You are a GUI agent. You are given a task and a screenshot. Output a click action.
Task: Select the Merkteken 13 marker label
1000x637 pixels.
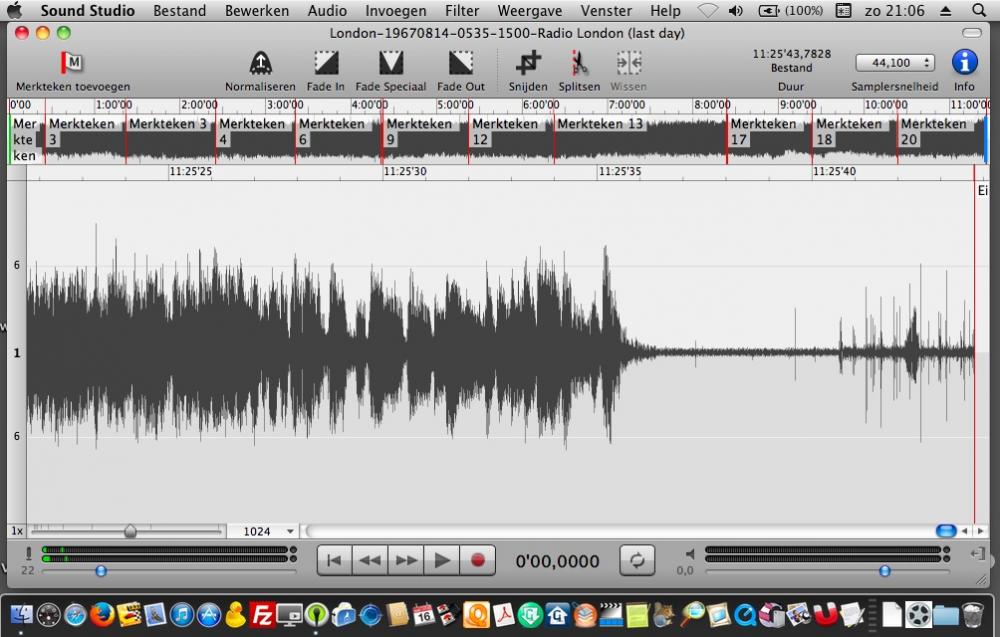(600, 124)
